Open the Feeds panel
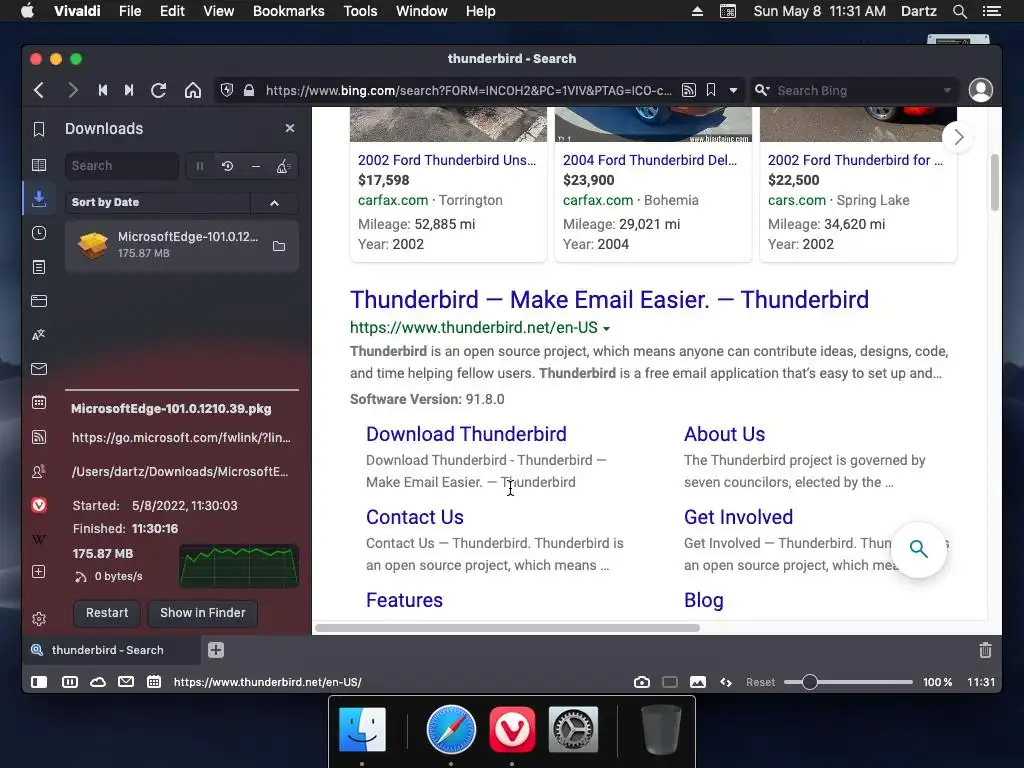 (39, 437)
